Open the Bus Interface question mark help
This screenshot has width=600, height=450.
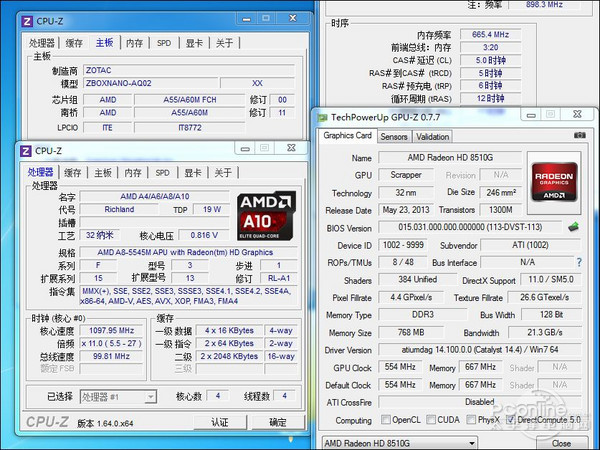579,262
